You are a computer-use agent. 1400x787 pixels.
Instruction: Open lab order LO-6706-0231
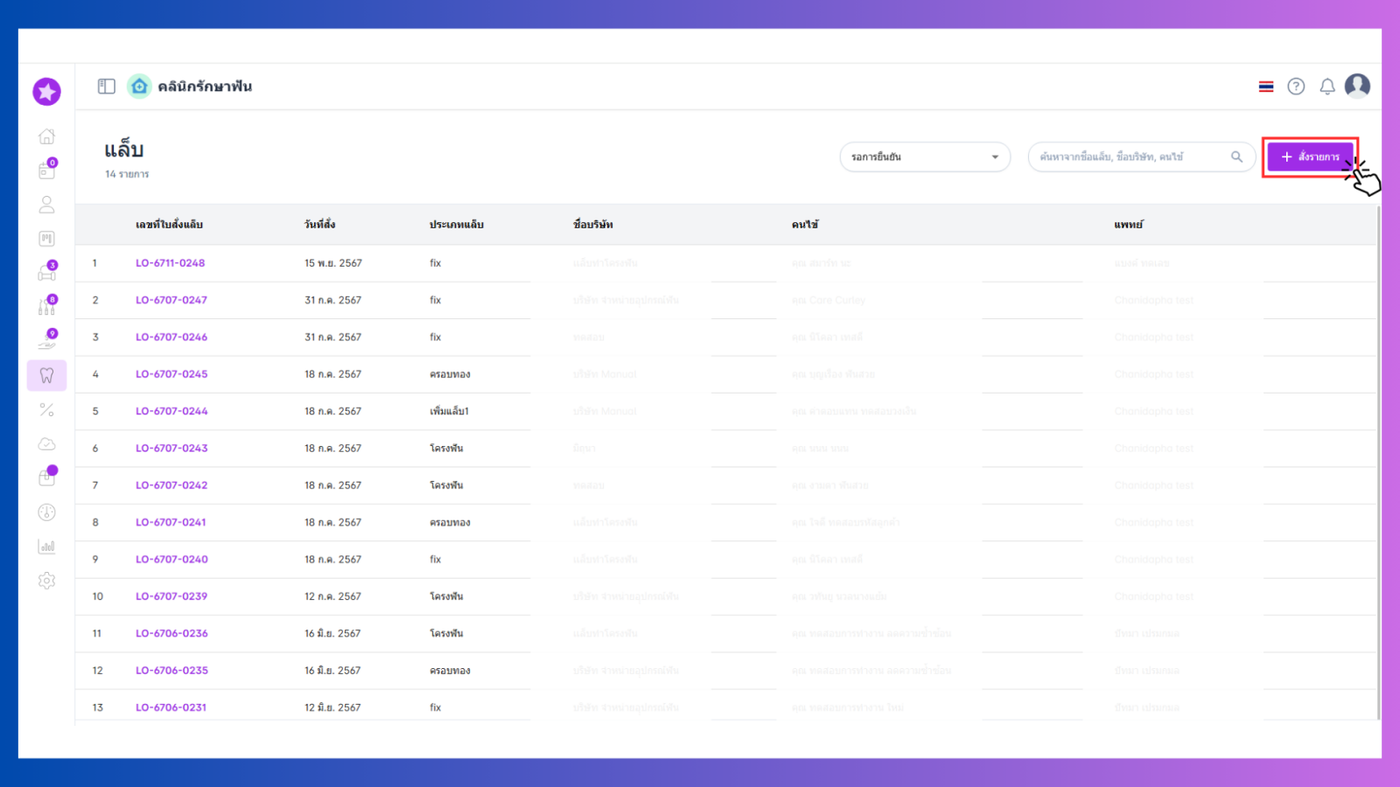pyautogui.click(x=170, y=707)
